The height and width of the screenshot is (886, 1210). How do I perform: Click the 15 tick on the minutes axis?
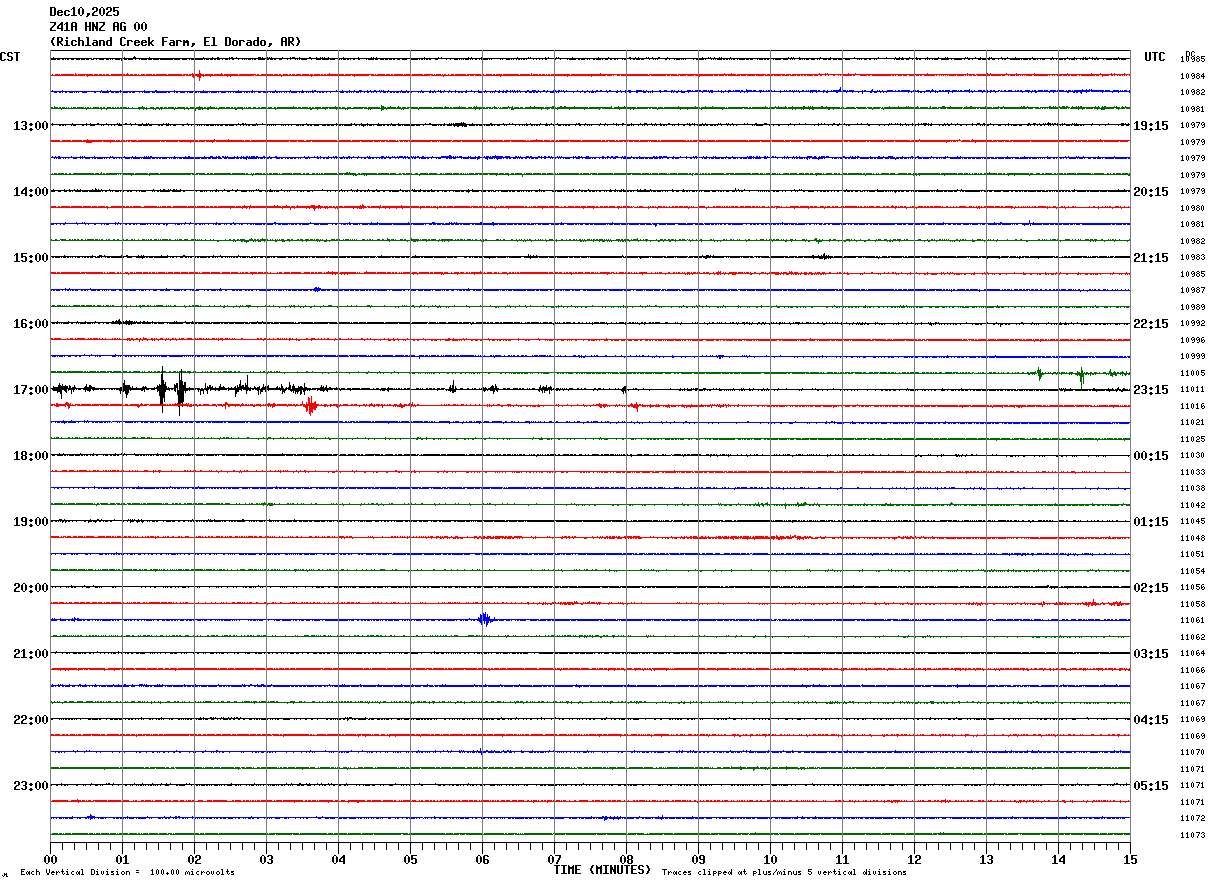click(x=1130, y=859)
